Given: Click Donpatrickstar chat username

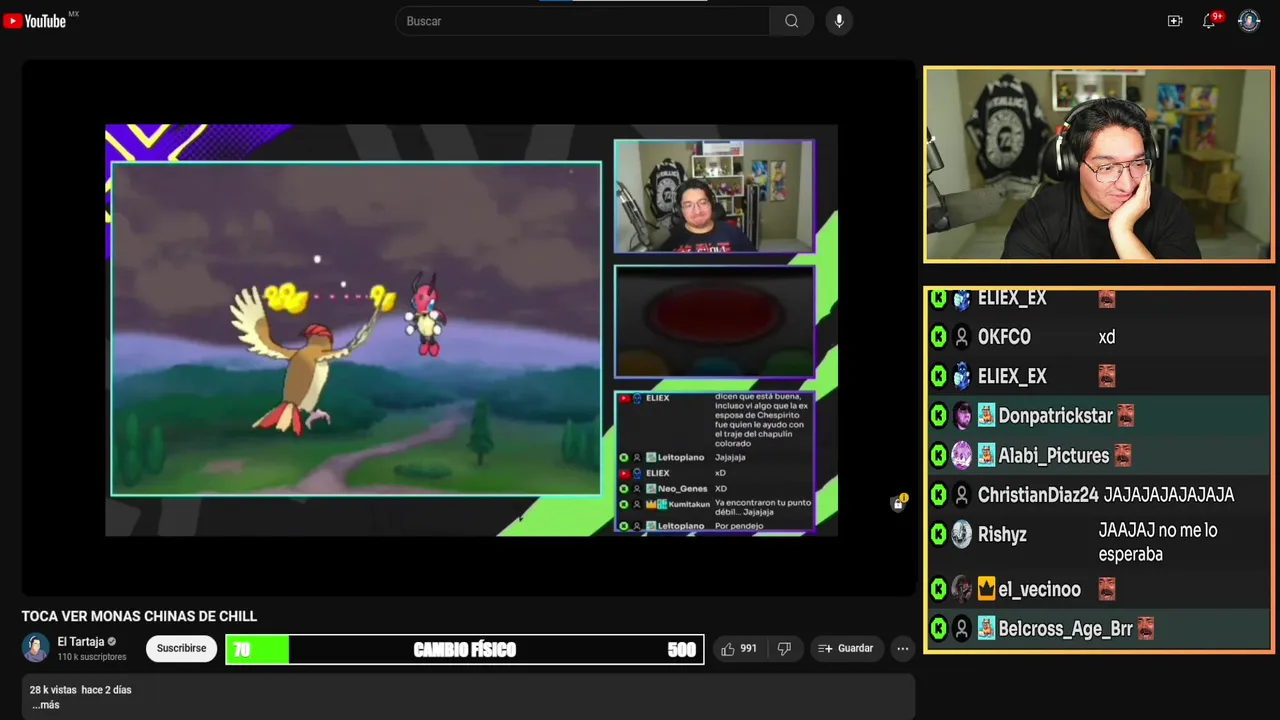Looking at the screenshot, I should [x=1055, y=416].
